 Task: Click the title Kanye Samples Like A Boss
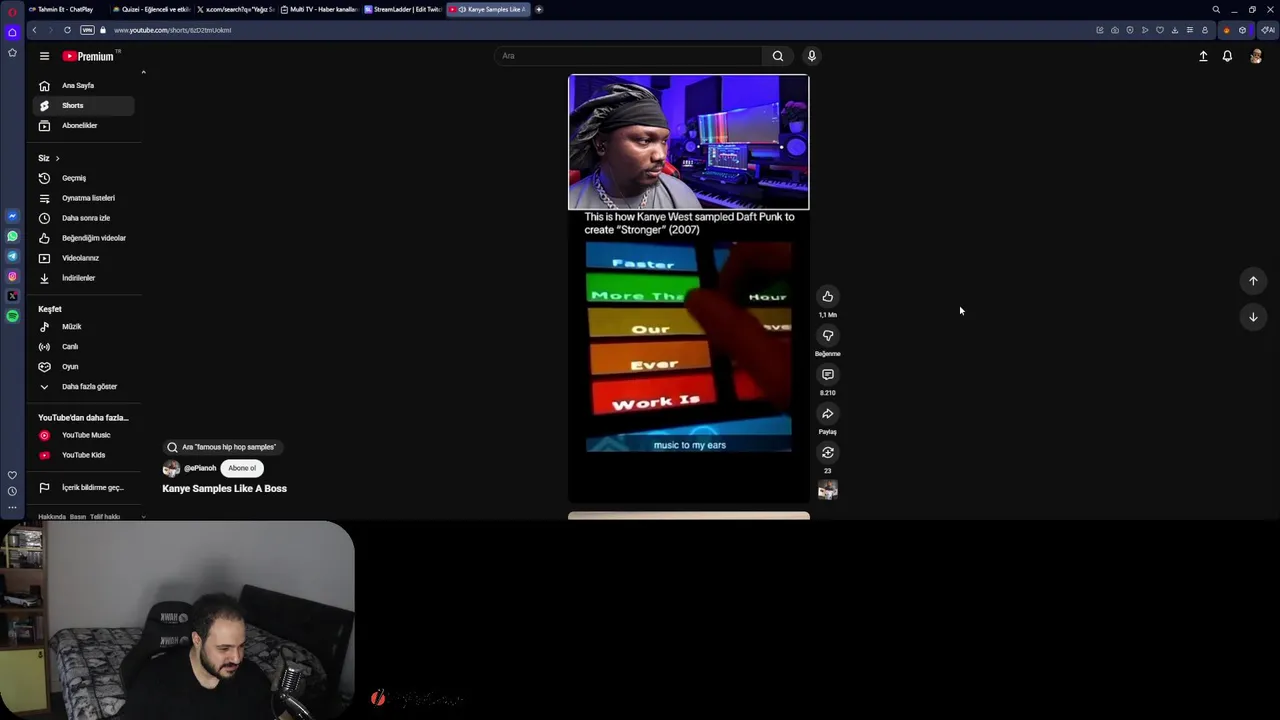click(225, 488)
